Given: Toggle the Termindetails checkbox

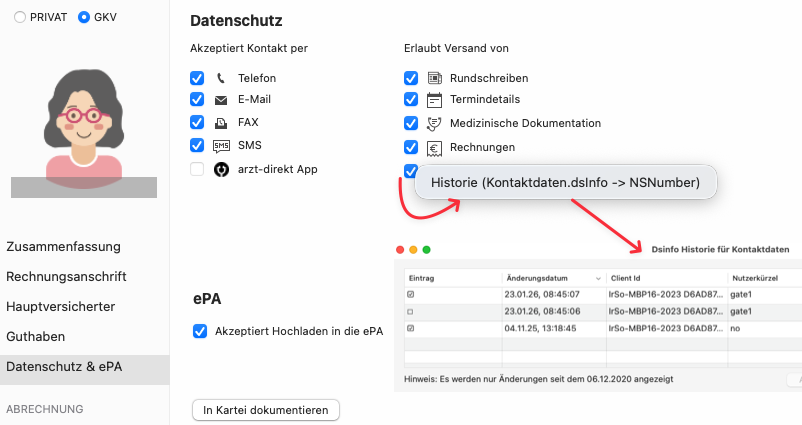Looking at the screenshot, I should coord(411,99).
